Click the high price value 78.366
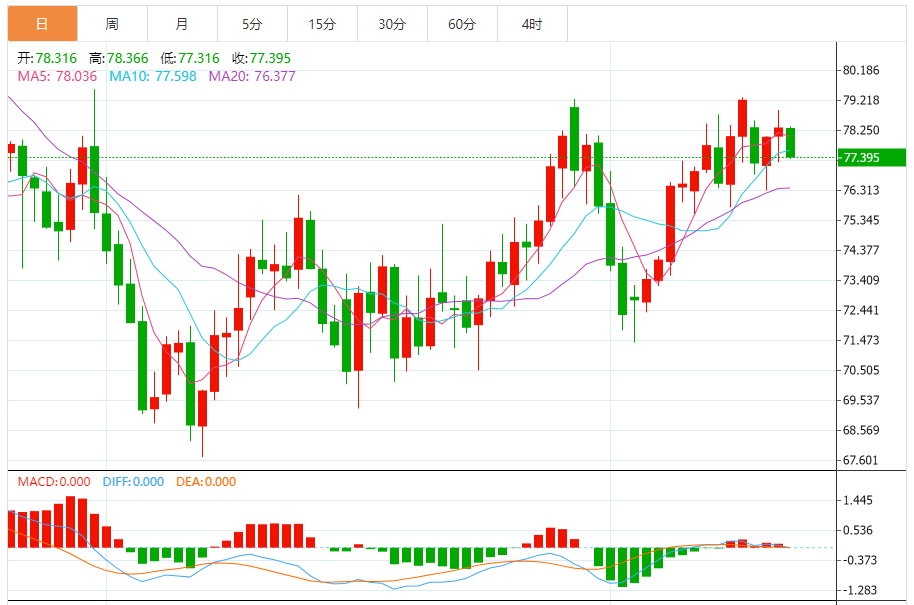The height and width of the screenshot is (605, 914). point(128,58)
